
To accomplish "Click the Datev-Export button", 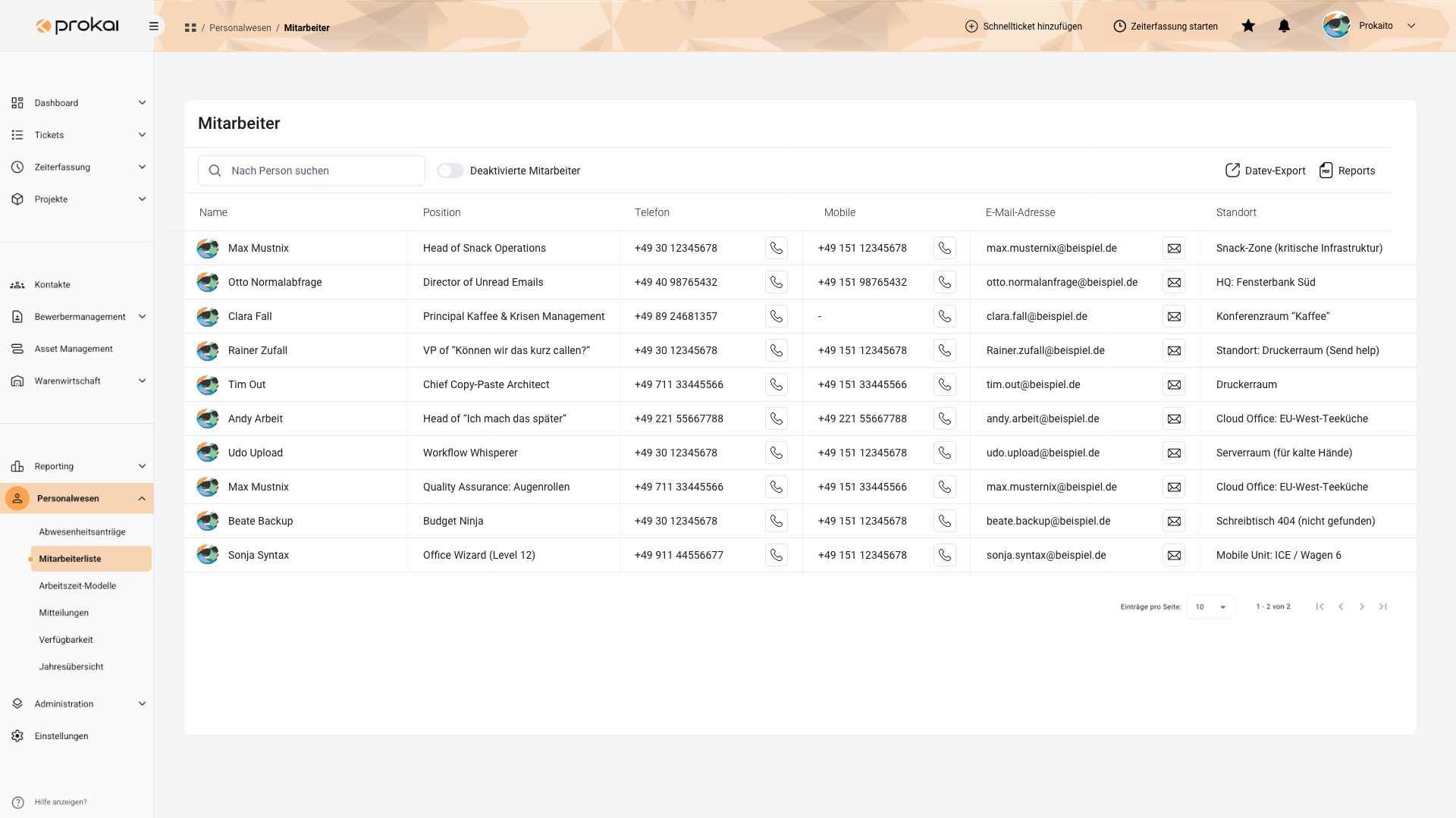I will (x=1266, y=171).
